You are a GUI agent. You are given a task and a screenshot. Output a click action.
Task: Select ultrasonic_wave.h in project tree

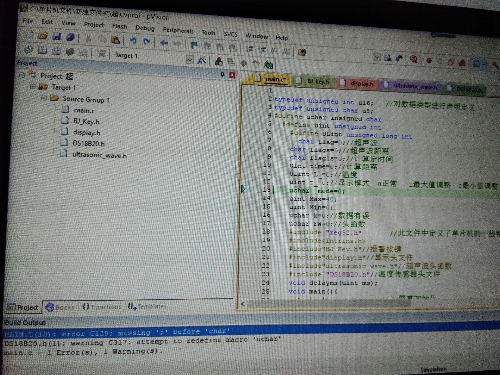click(x=99, y=155)
